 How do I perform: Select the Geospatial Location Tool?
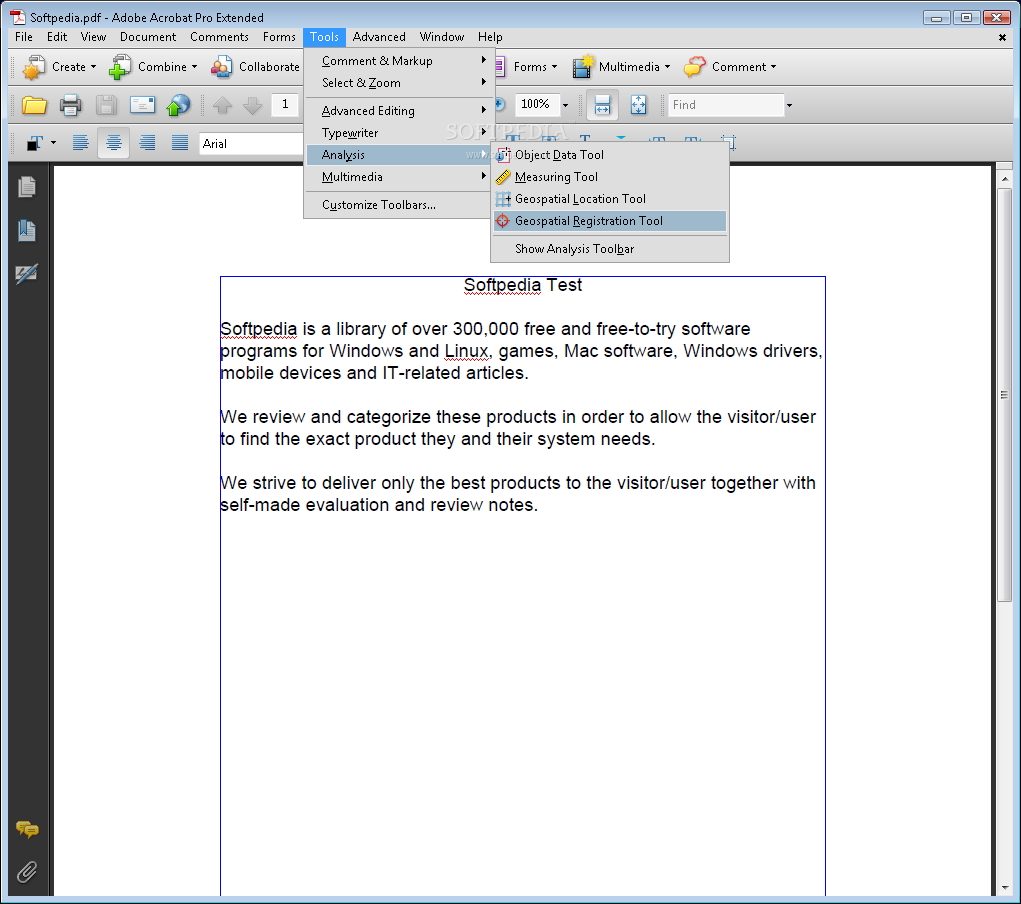click(x=609, y=199)
